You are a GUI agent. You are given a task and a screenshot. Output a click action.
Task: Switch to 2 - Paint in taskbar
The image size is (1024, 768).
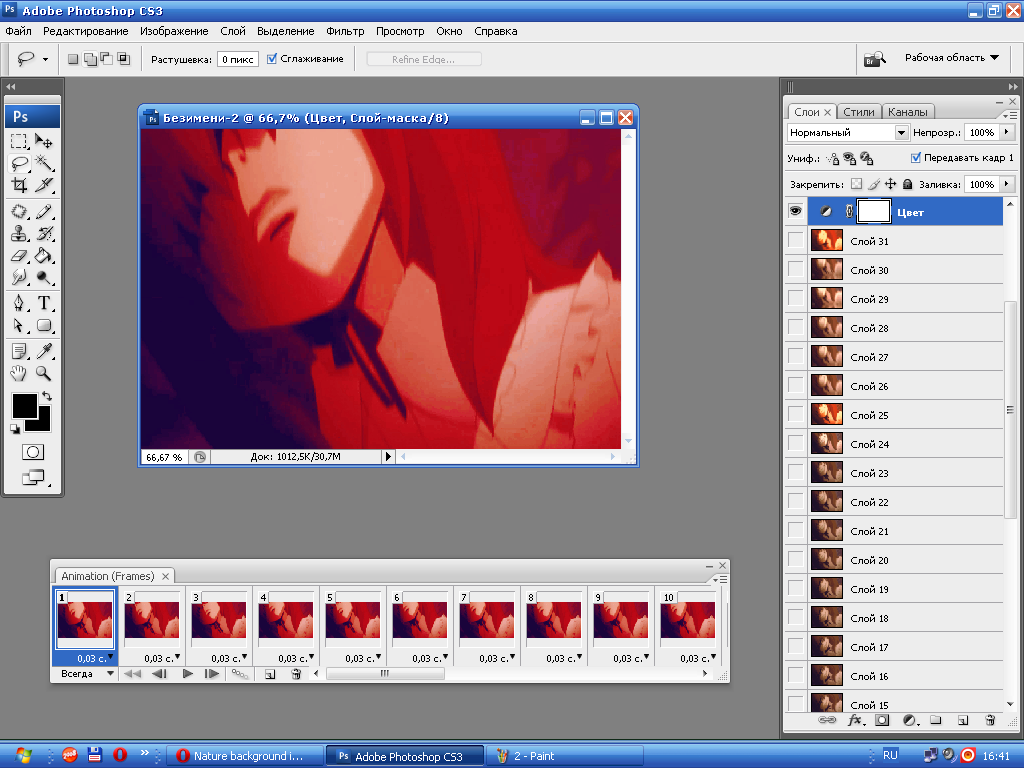click(565, 756)
